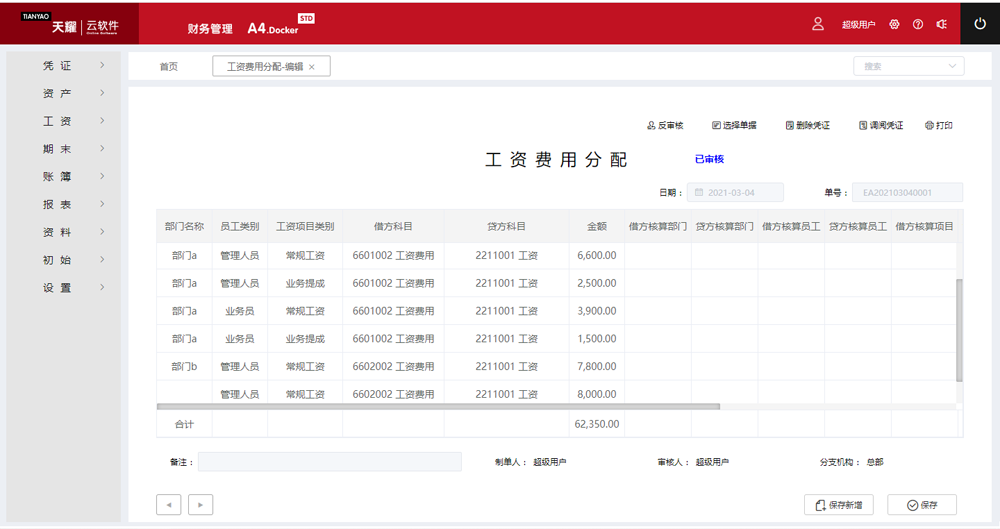The height and width of the screenshot is (529, 1000).
Task: Click 删除凭证 to delete the voucher
Action: [808, 125]
